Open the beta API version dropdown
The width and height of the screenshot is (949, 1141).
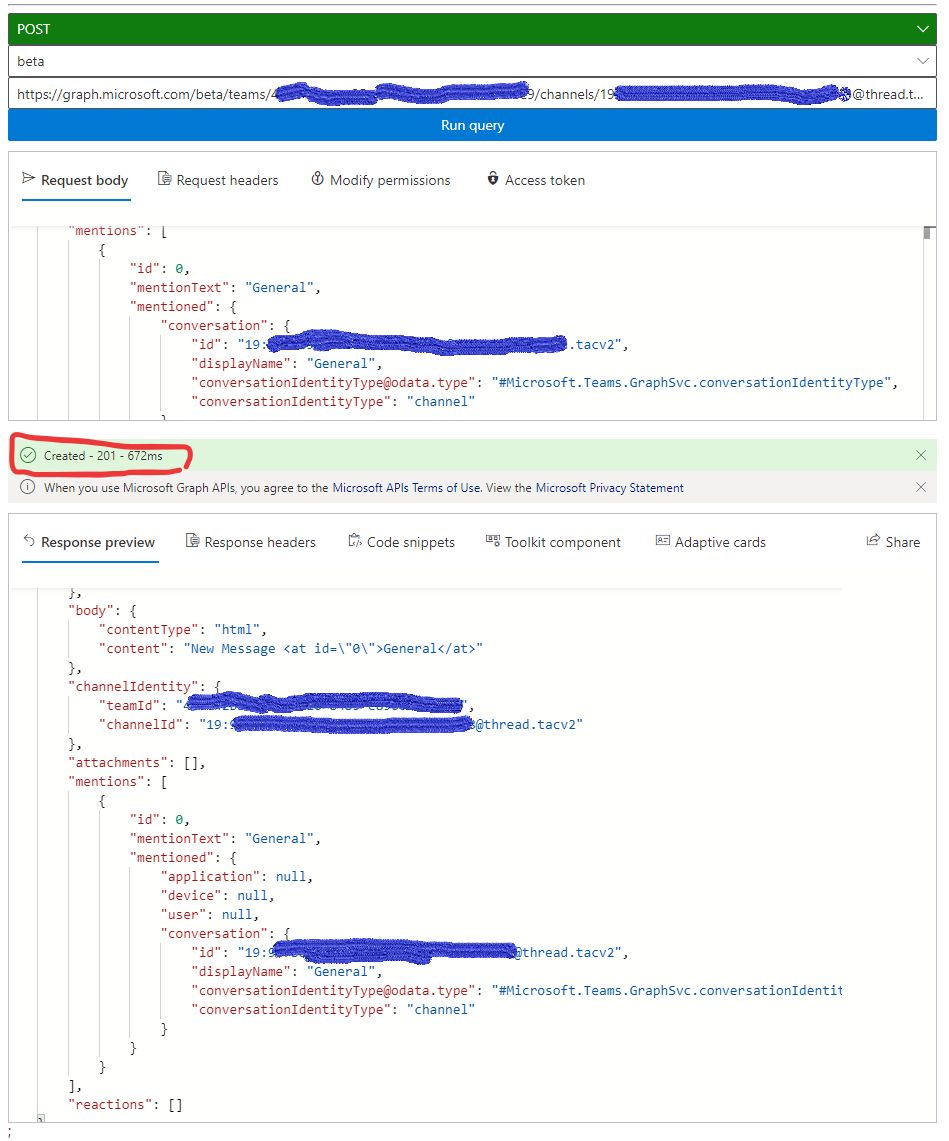point(472,61)
